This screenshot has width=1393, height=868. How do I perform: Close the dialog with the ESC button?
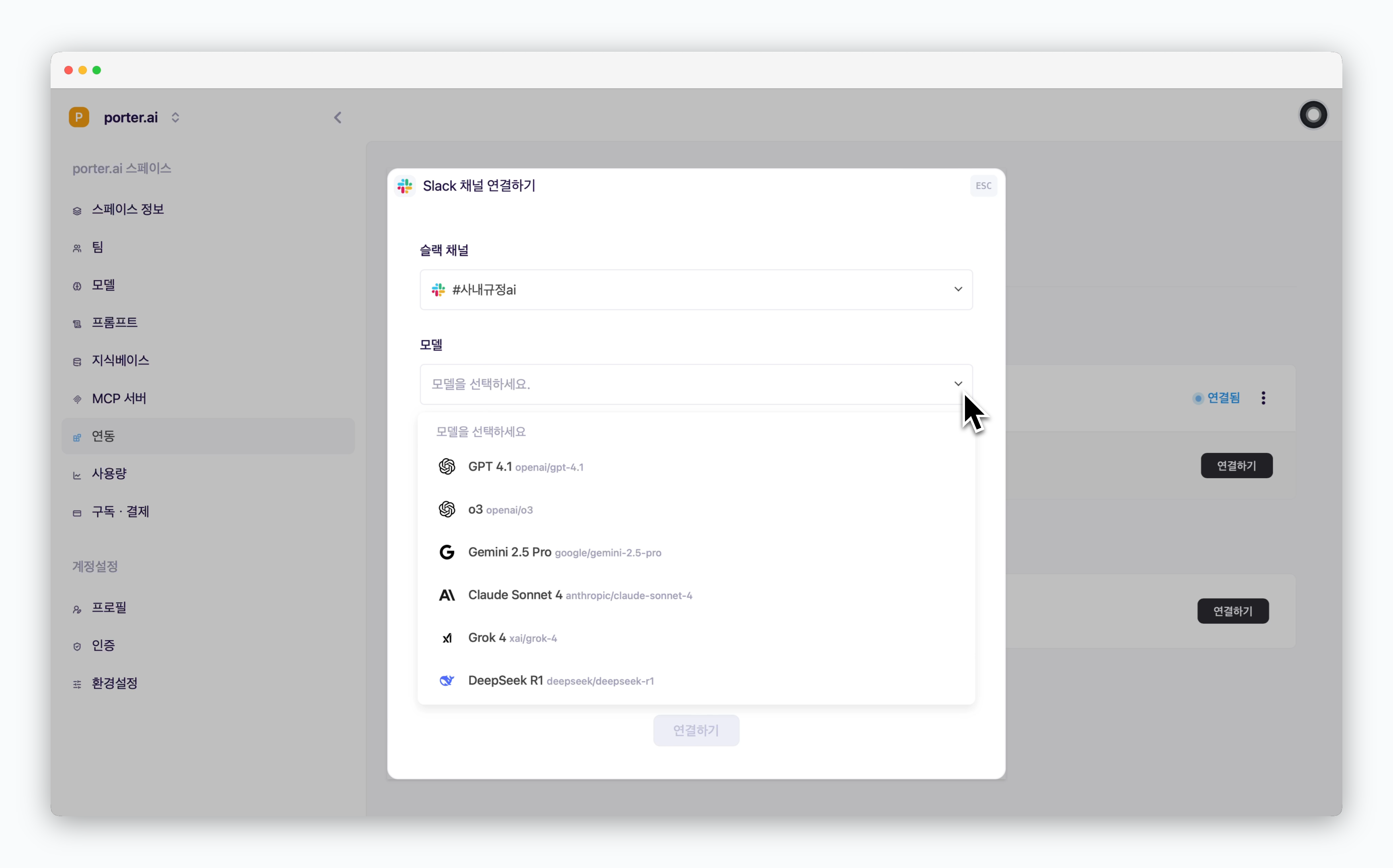pos(983,186)
